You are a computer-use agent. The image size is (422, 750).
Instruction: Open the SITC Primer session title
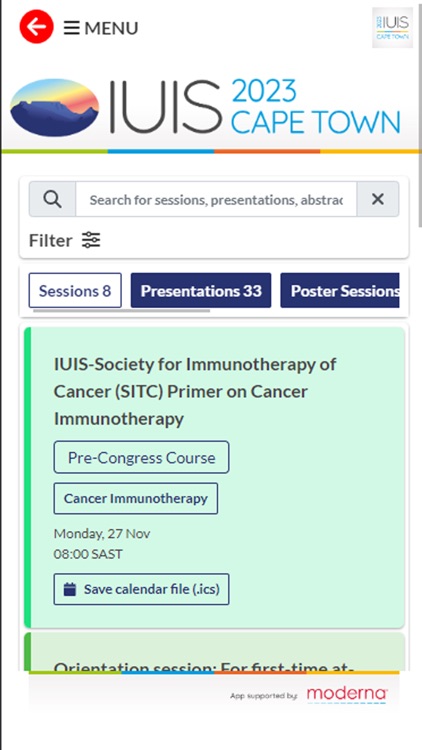(195, 391)
